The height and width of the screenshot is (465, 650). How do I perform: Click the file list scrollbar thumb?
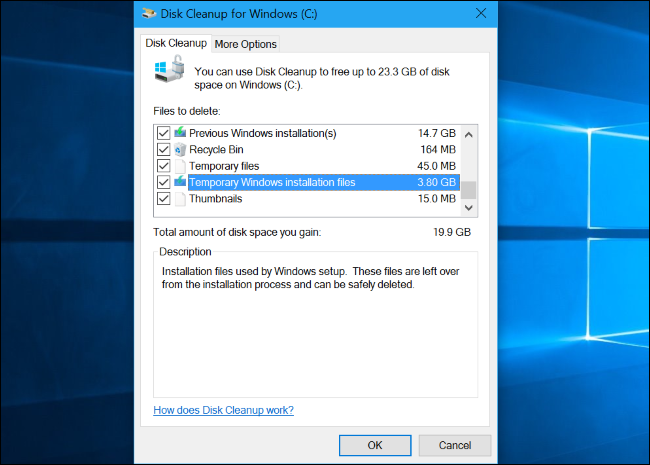point(469,190)
